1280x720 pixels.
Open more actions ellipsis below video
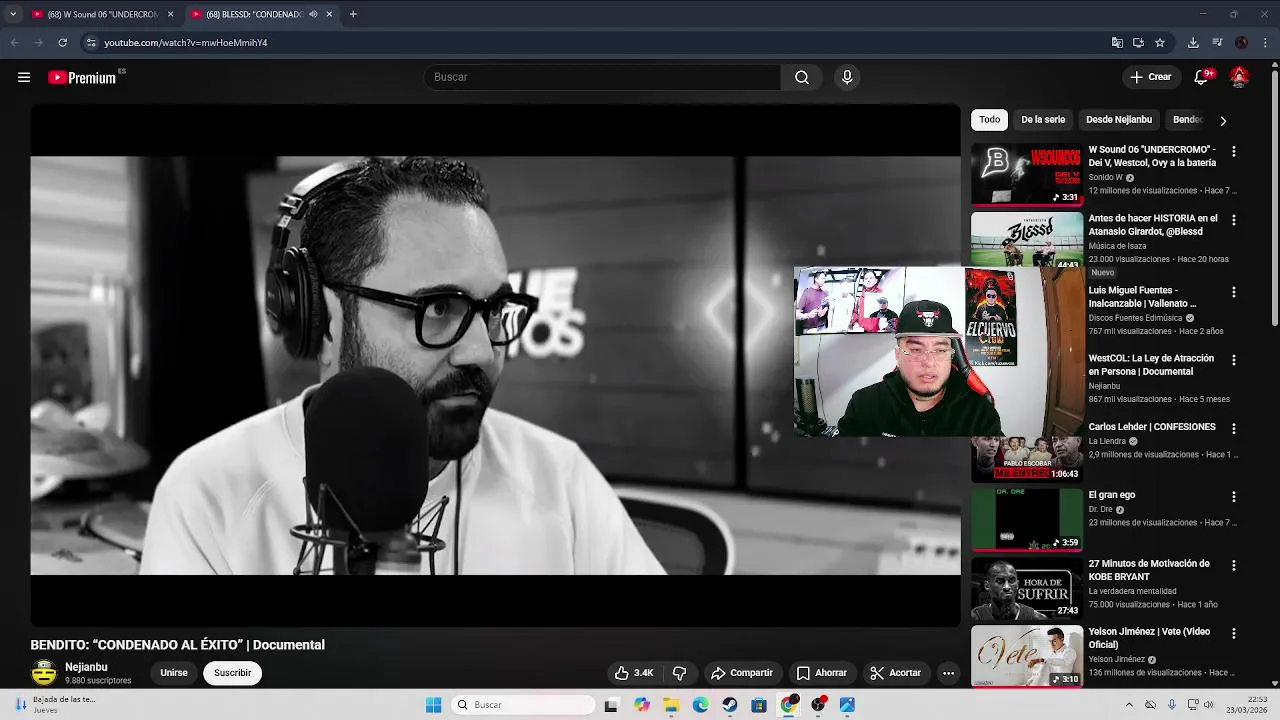click(x=948, y=673)
